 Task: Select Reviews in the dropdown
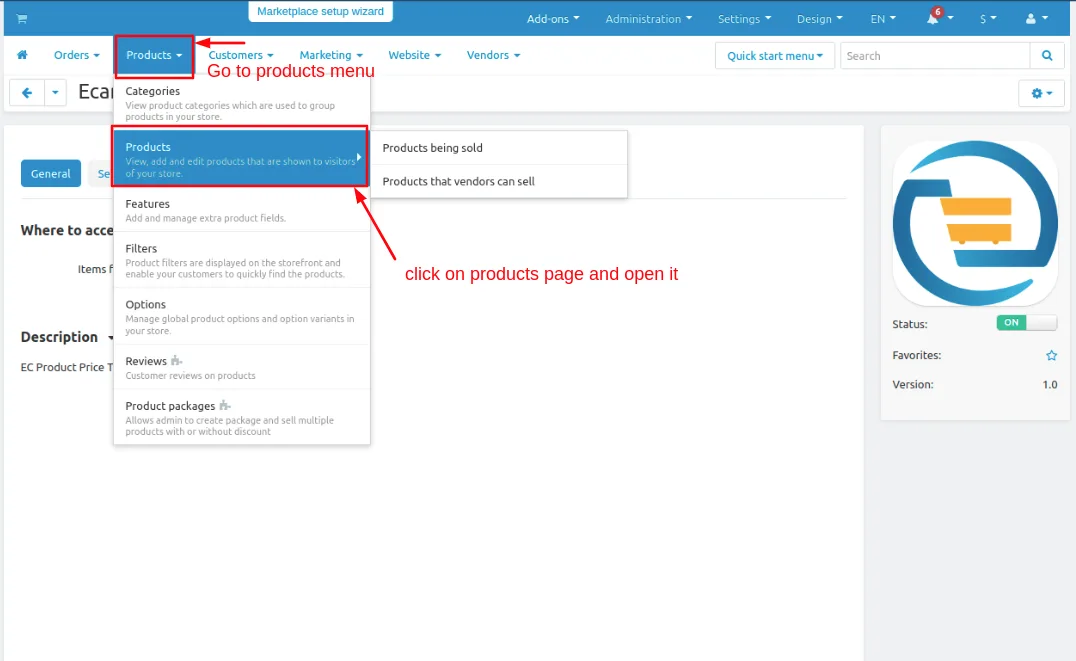(242, 367)
